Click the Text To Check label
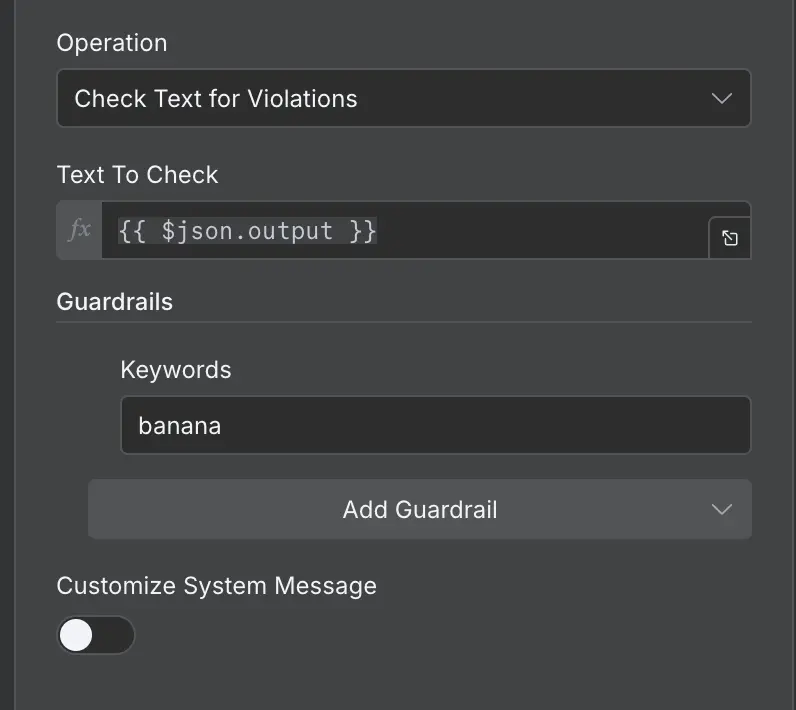 [x=137, y=175]
